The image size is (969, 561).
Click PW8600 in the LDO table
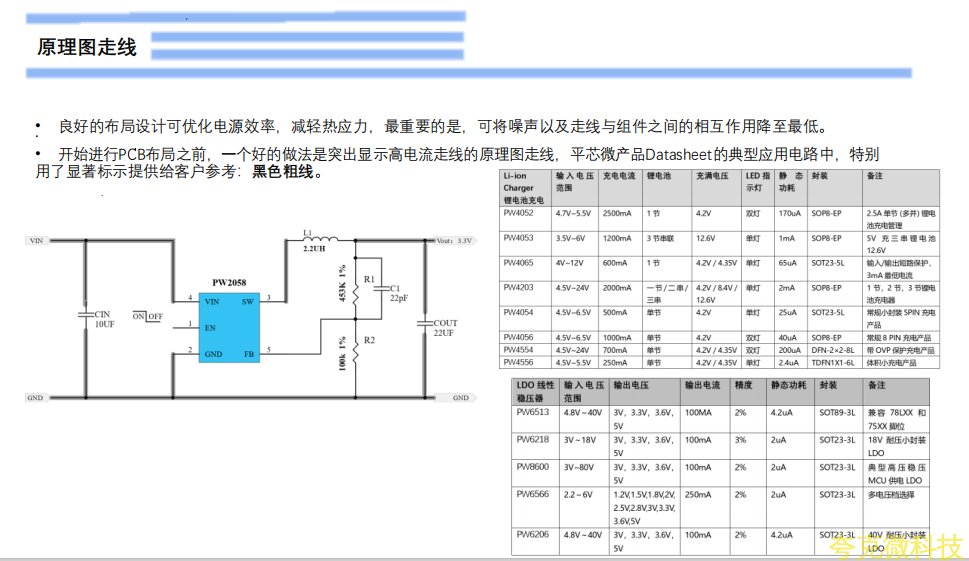(532, 467)
